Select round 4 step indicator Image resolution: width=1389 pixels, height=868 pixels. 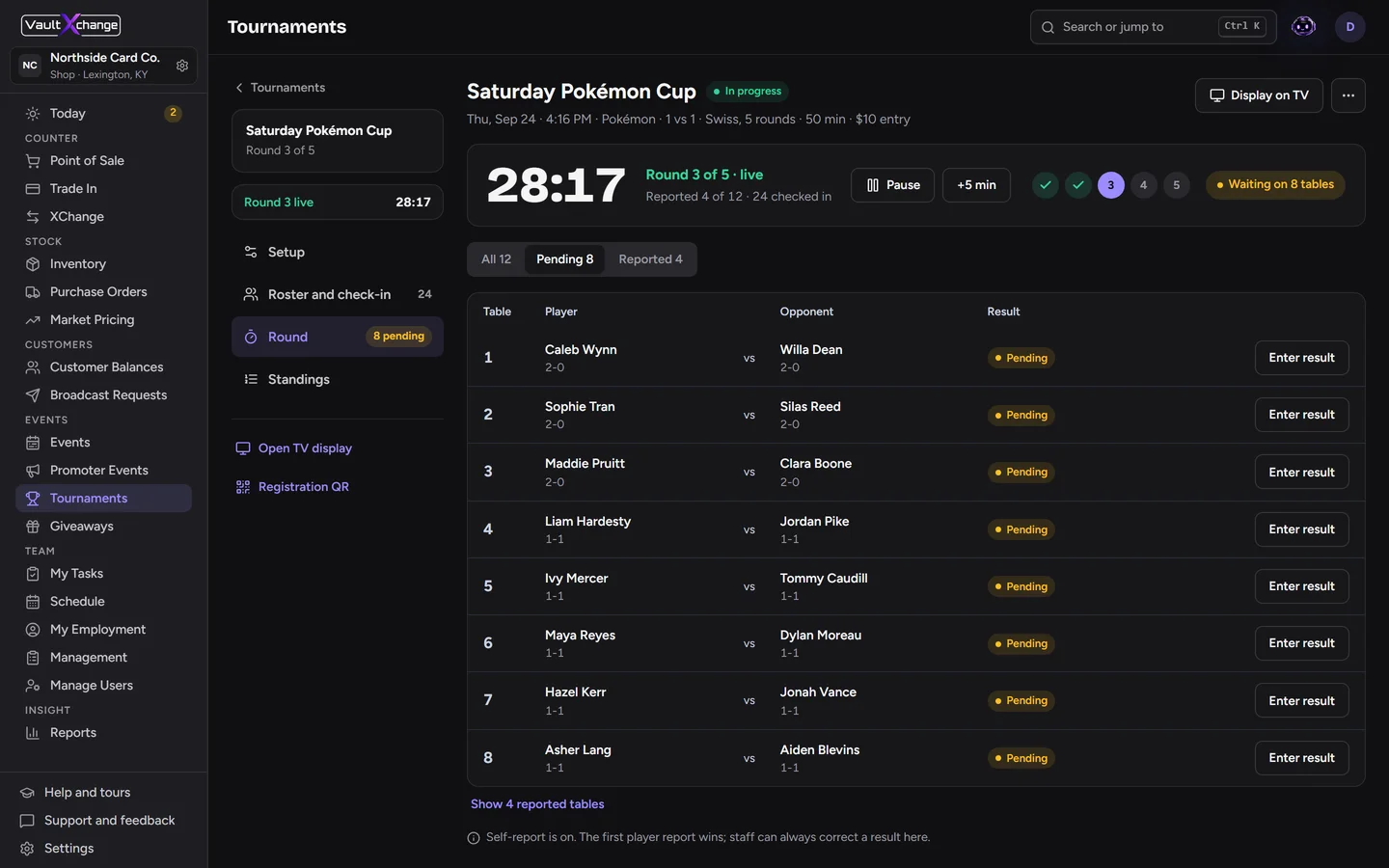click(1144, 185)
